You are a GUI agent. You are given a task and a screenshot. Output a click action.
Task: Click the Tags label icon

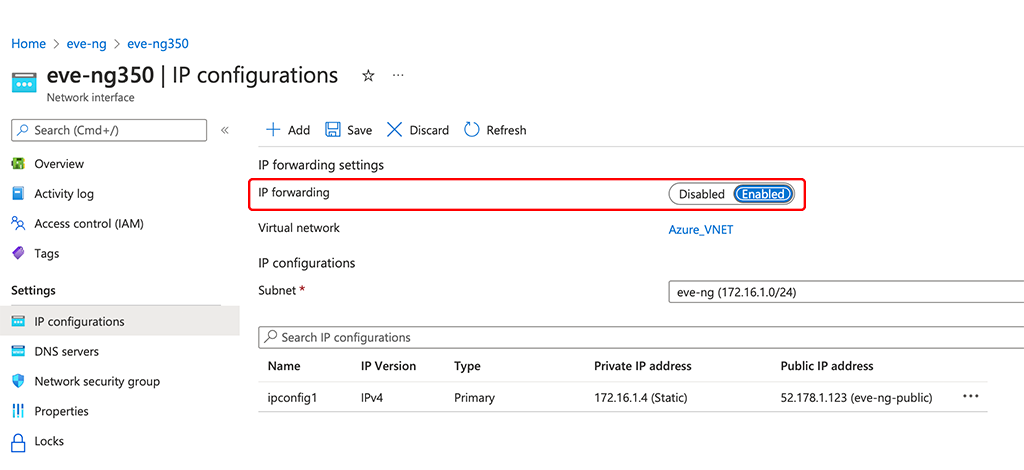(x=18, y=253)
